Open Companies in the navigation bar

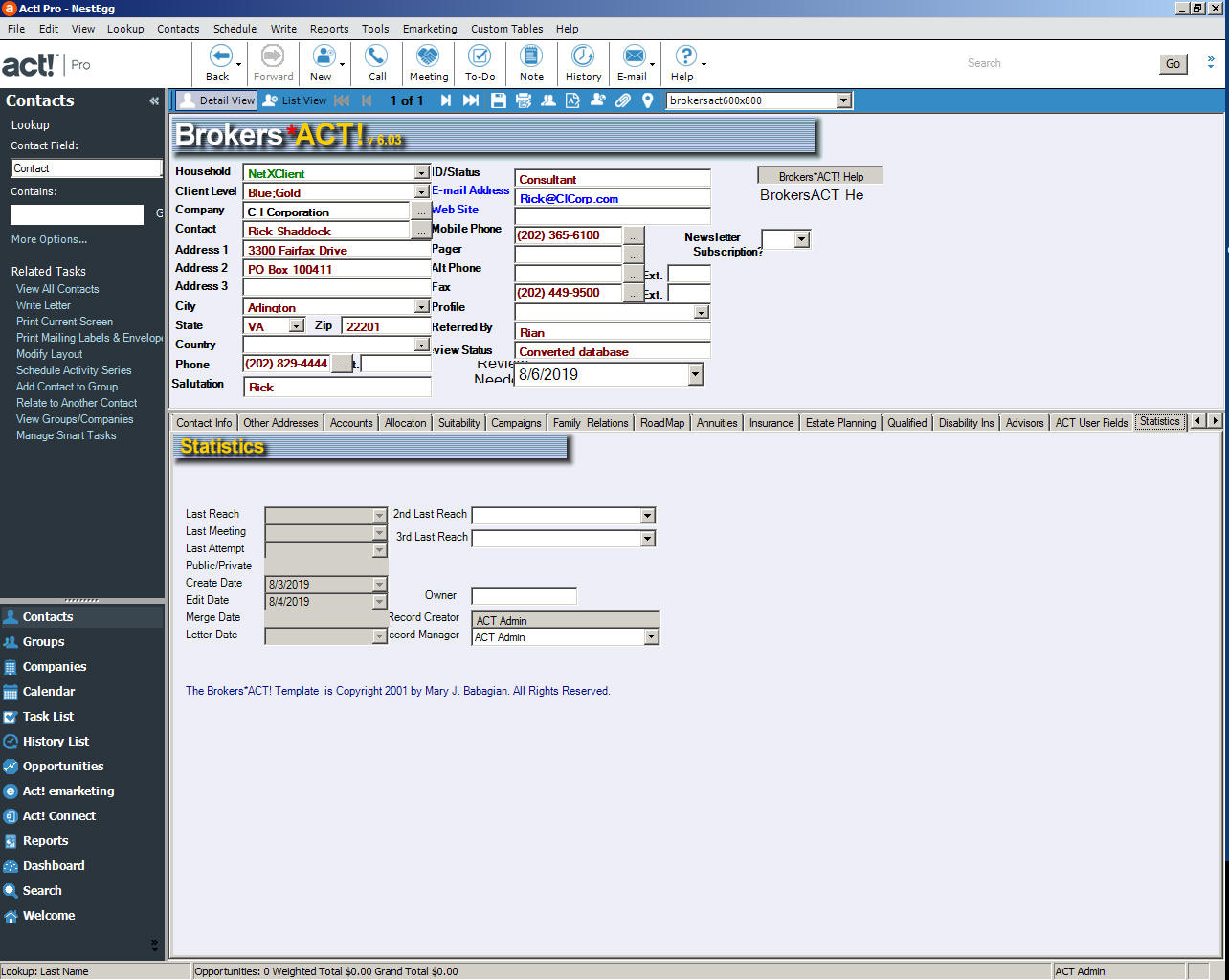coord(55,667)
